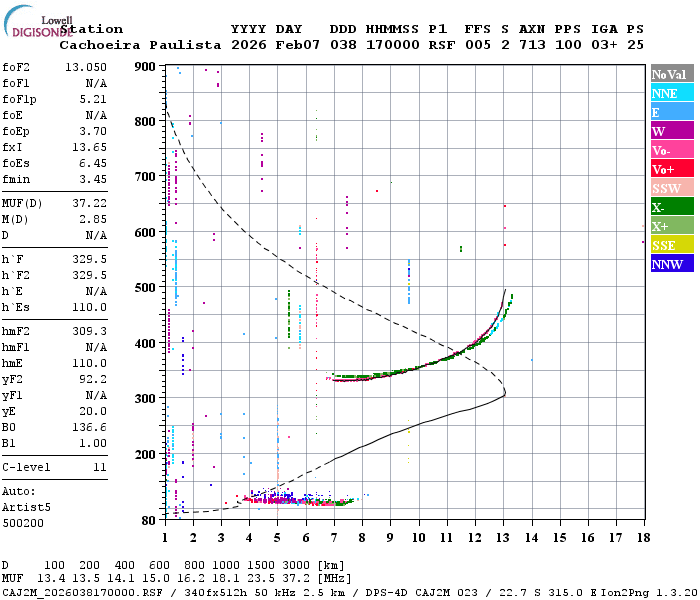Click the P1 value RSF

pyautogui.click(x=442, y=45)
